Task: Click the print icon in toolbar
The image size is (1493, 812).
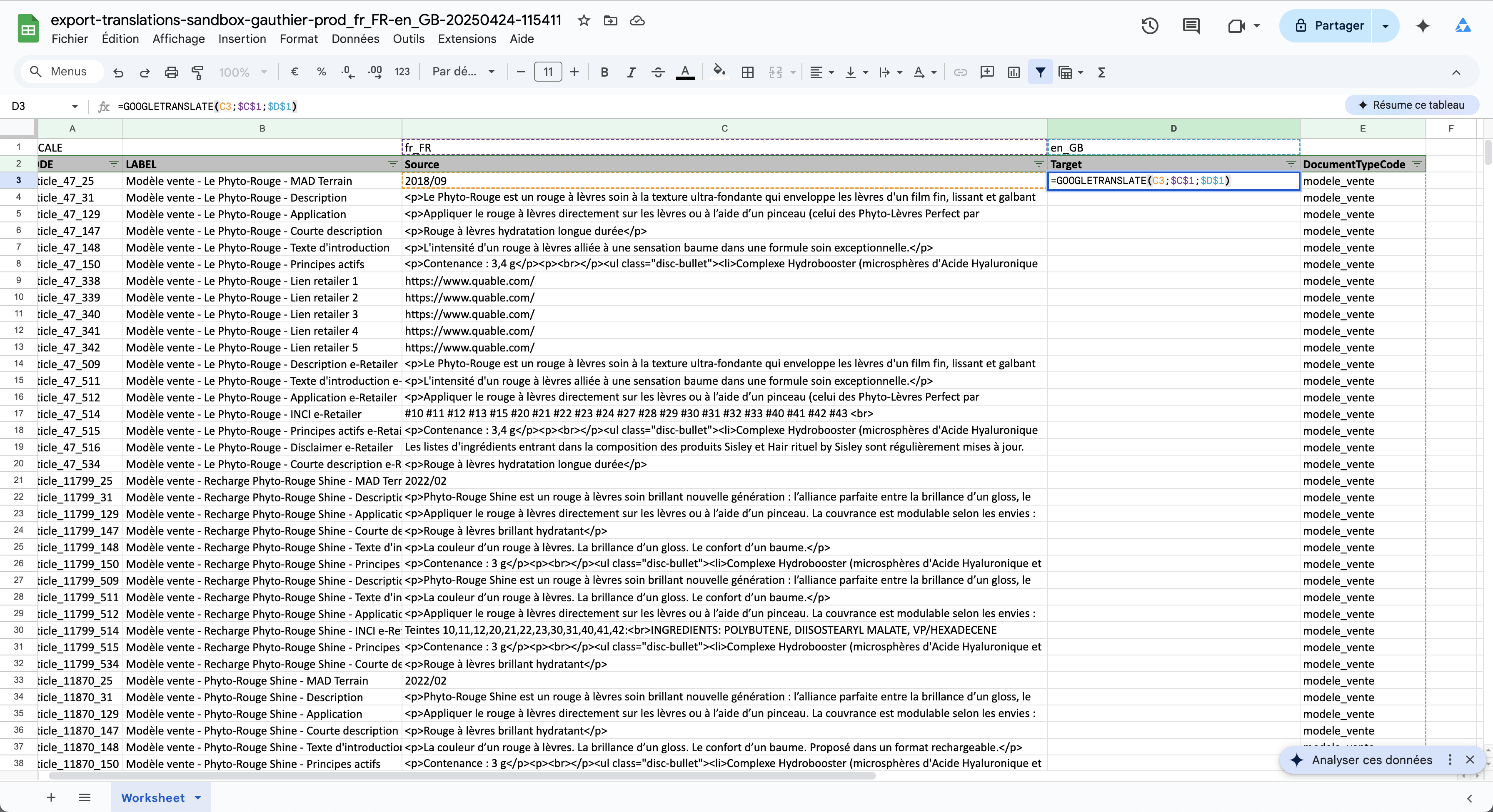Action: tap(171, 72)
